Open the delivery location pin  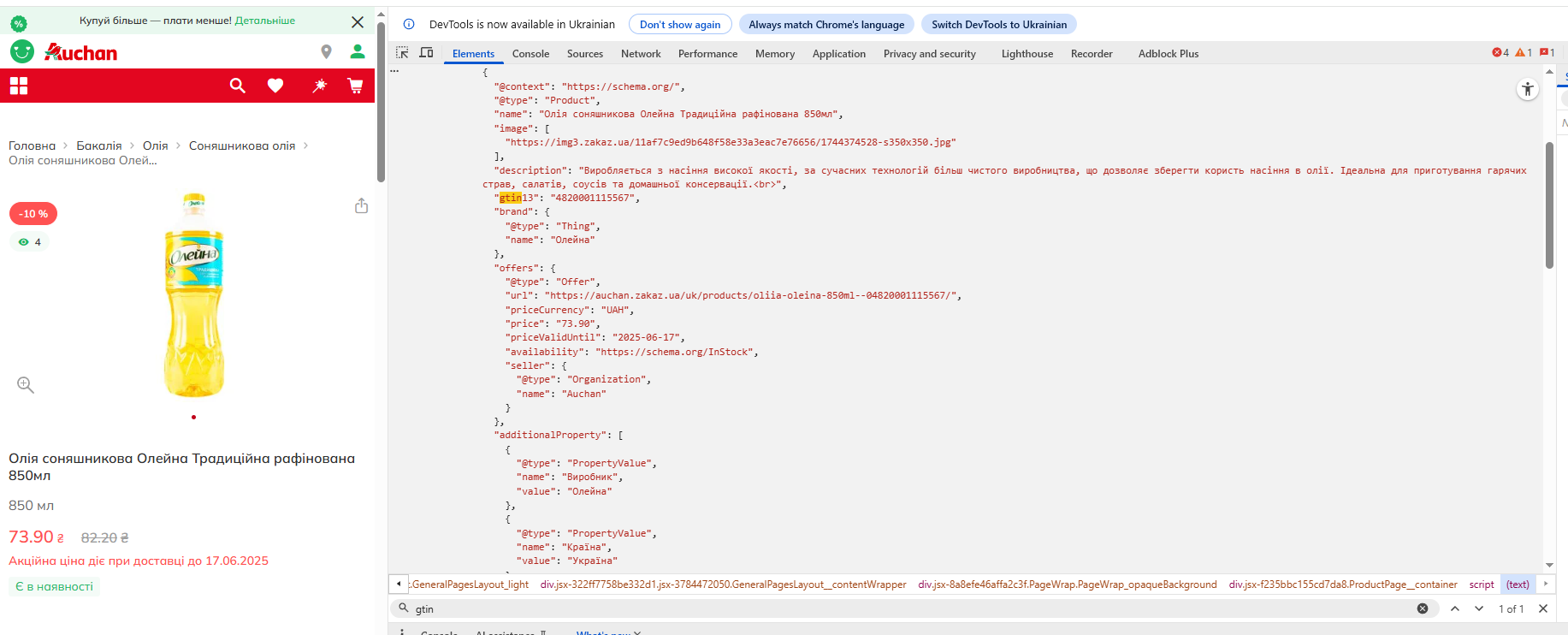coord(326,52)
